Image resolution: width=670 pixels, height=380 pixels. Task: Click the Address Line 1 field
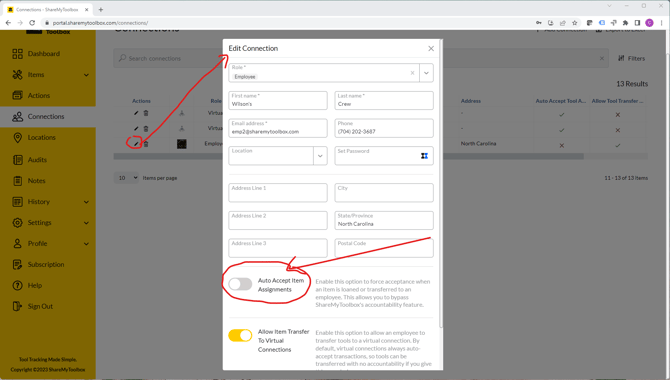[x=278, y=193]
